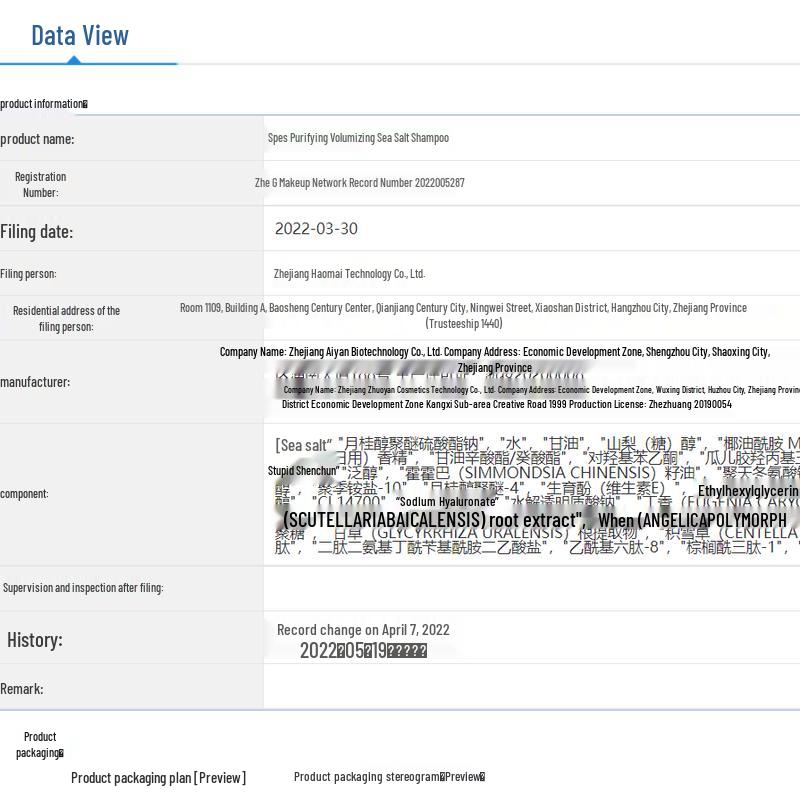Select the Sodium Hyaluronate ingredient text
Screen dimensions: 800x800
point(446,501)
